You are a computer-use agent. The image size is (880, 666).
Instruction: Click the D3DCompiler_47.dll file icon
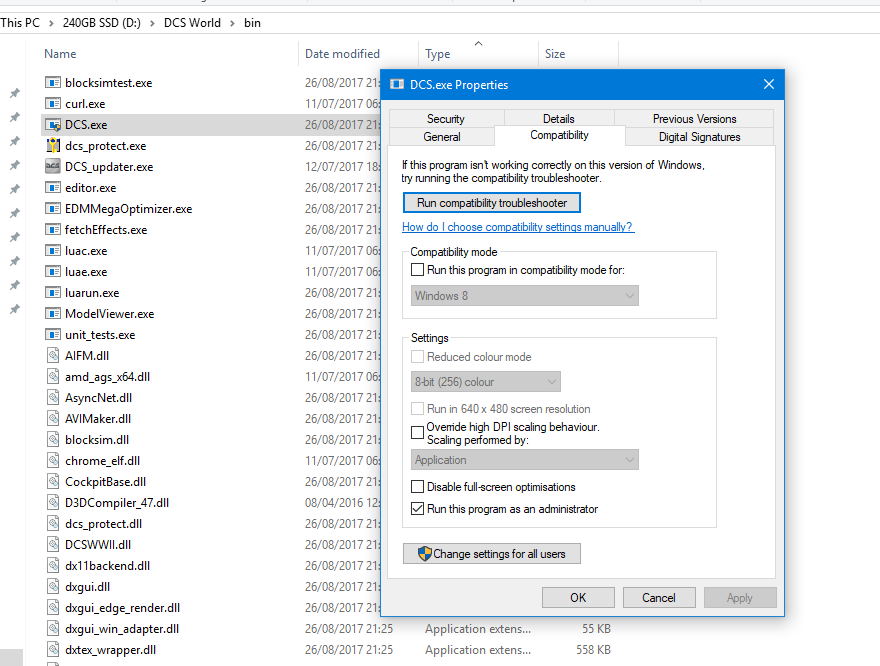[x=53, y=503]
